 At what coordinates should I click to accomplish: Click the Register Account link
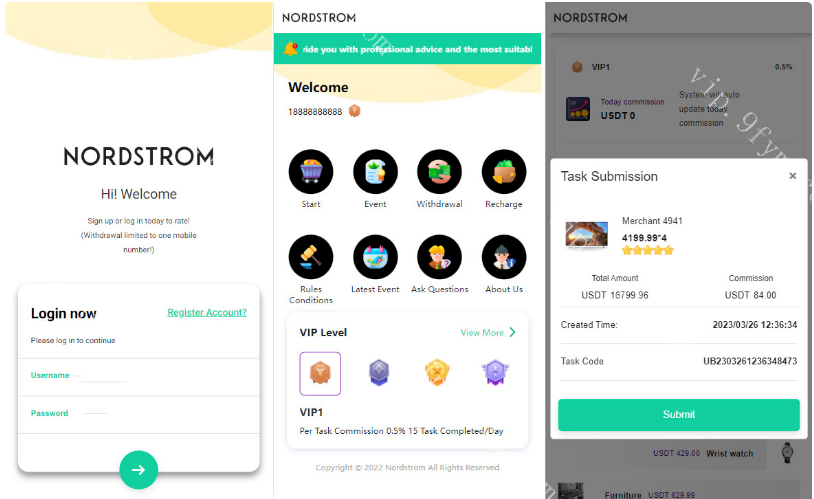pos(207,312)
